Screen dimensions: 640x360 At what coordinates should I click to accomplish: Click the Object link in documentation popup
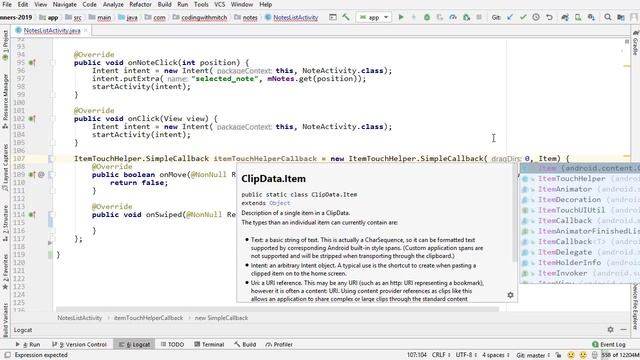(280, 203)
